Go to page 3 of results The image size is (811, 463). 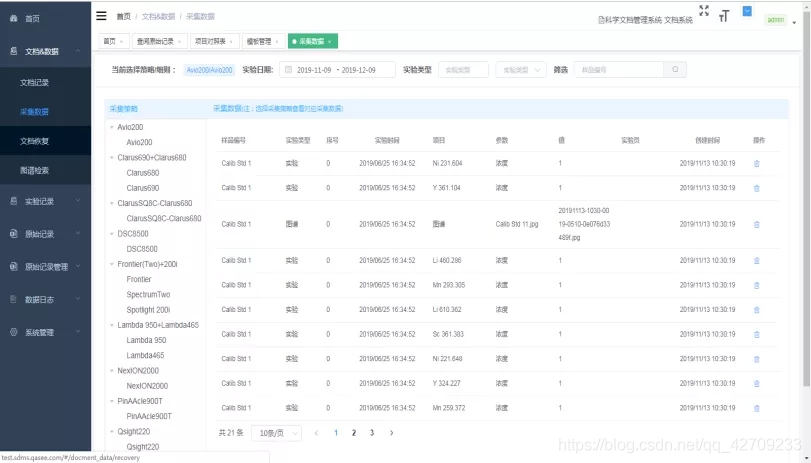pos(372,433)
